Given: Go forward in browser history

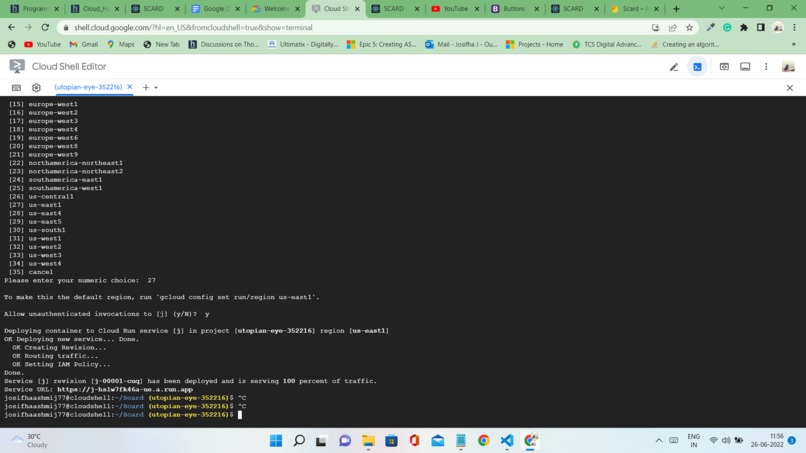Looking at the screenshot, I should (28, 27).
